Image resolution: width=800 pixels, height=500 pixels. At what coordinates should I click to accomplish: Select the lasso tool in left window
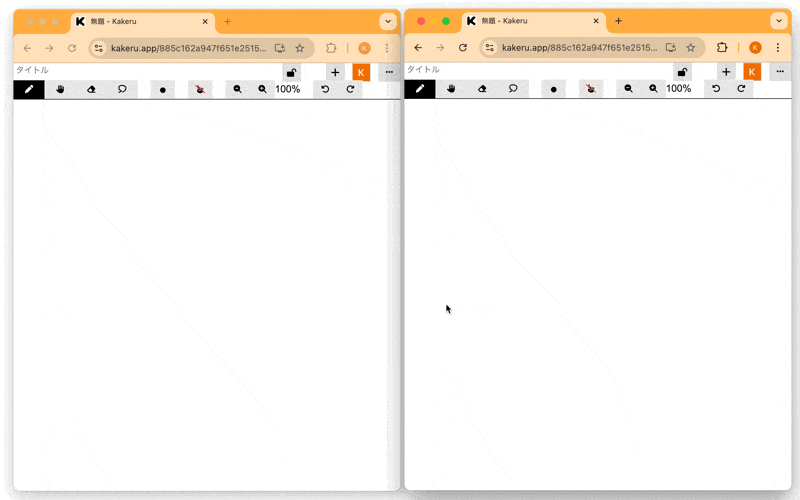coord(122,89)
